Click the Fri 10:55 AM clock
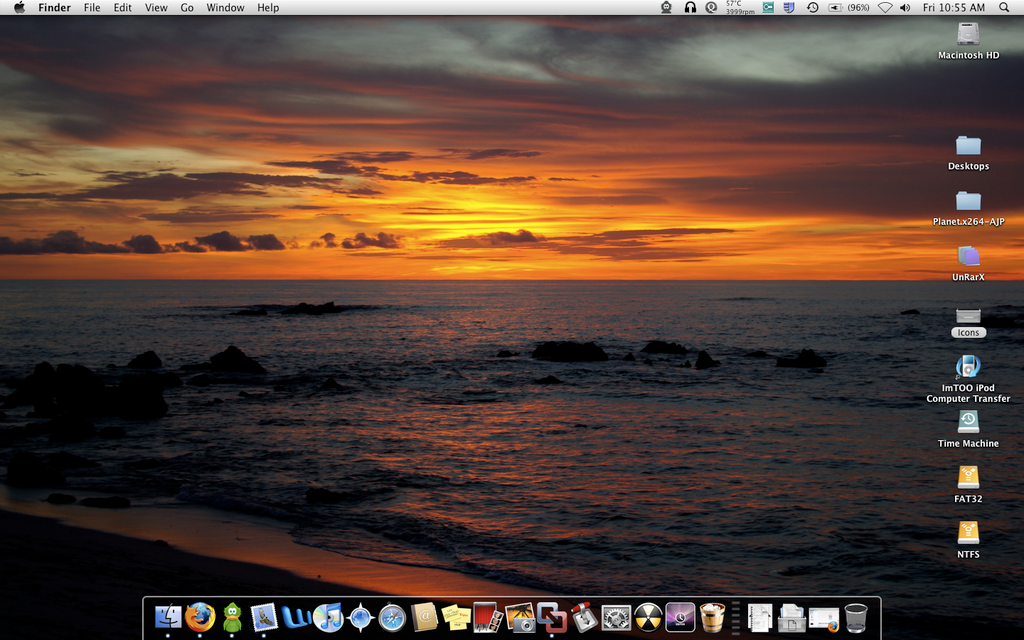 953,8
